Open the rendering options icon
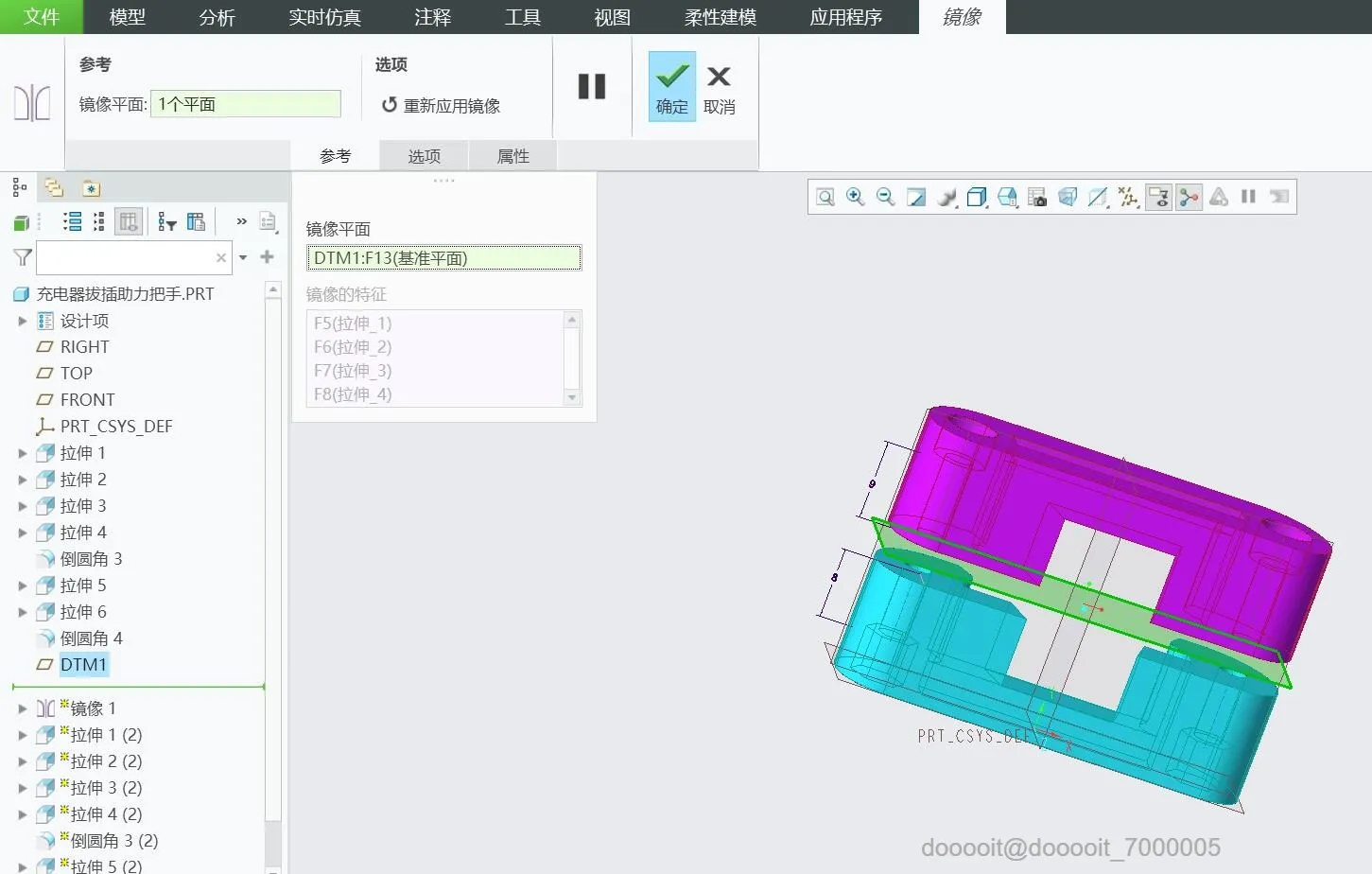 click(947, 197)
